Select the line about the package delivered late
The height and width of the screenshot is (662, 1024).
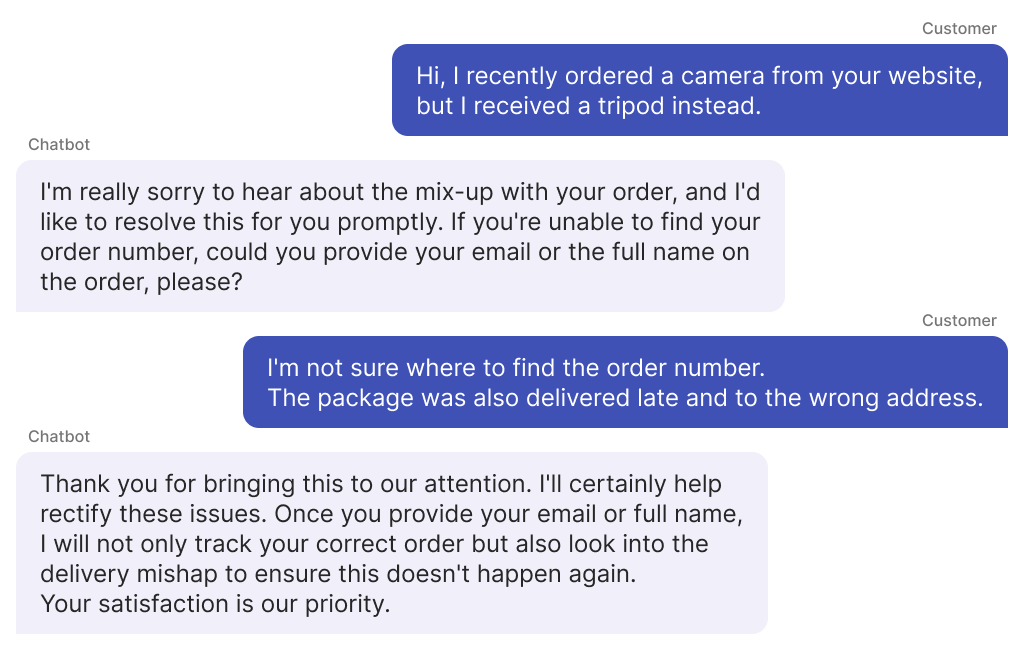[x=625, y=397]
